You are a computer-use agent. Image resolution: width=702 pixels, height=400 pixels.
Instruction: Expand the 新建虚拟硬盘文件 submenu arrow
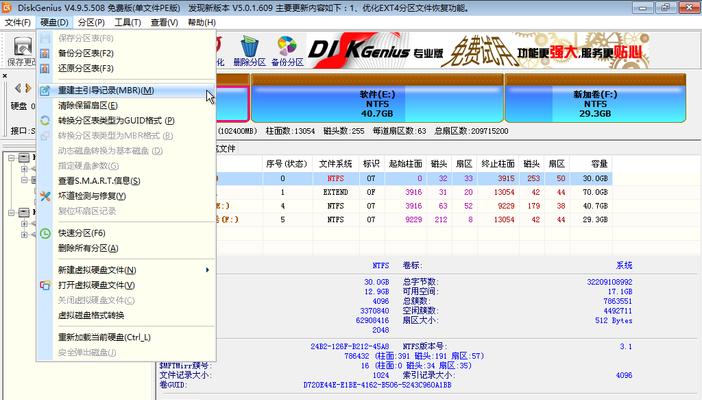208,270
